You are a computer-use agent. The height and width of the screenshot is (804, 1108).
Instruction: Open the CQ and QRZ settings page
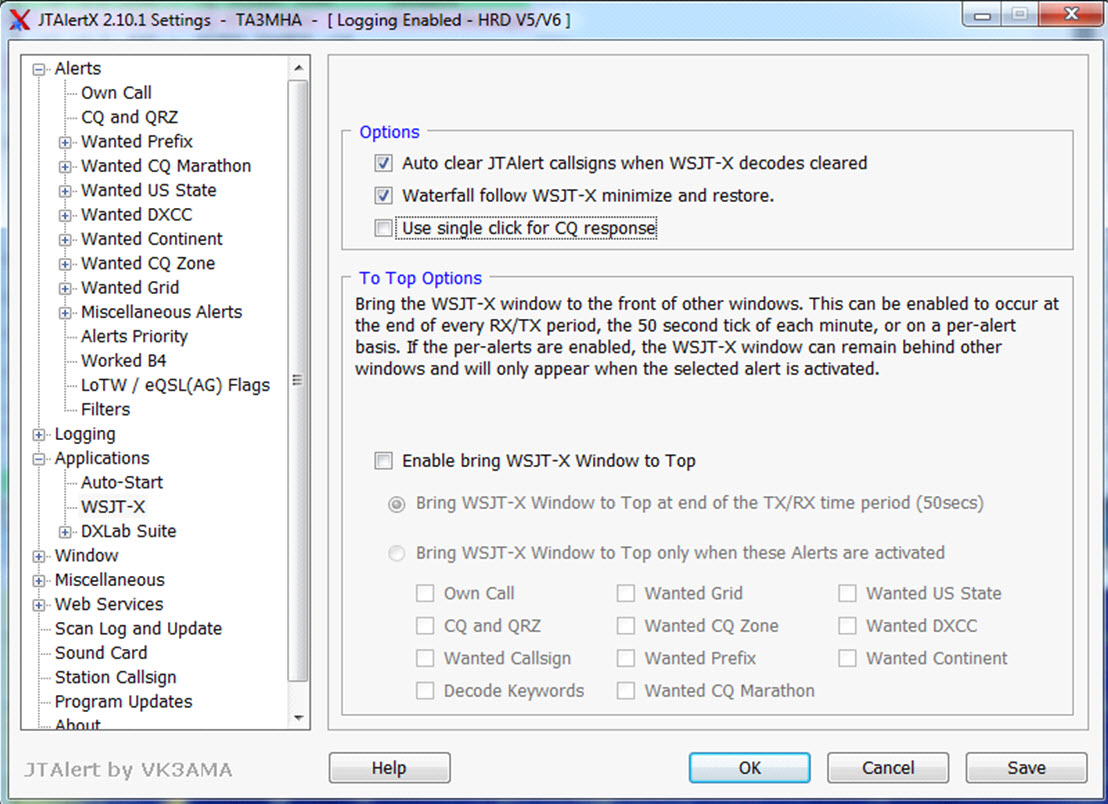pyautogui.click(x=129, y=117)
